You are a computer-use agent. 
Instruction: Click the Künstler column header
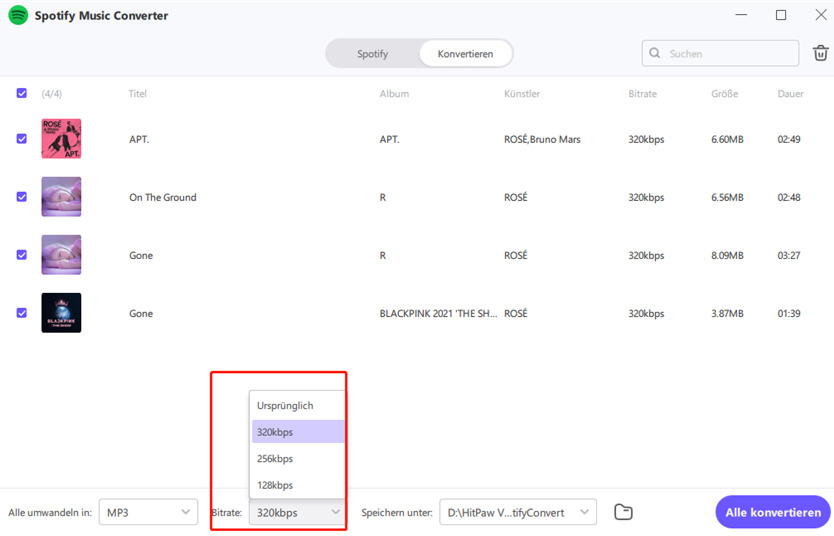point(522,94)
